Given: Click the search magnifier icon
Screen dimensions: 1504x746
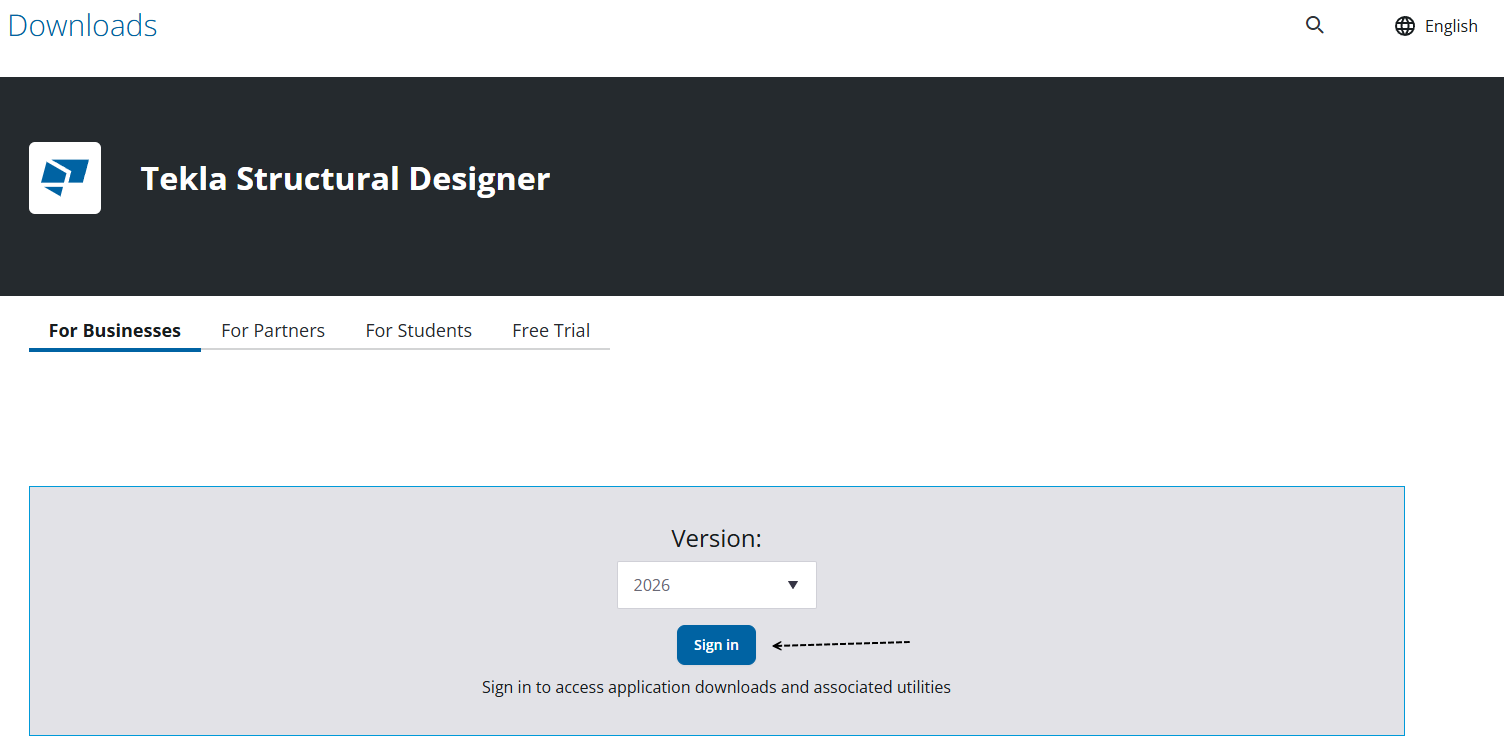Looking at the screenshot, I should coord(1315,26).
